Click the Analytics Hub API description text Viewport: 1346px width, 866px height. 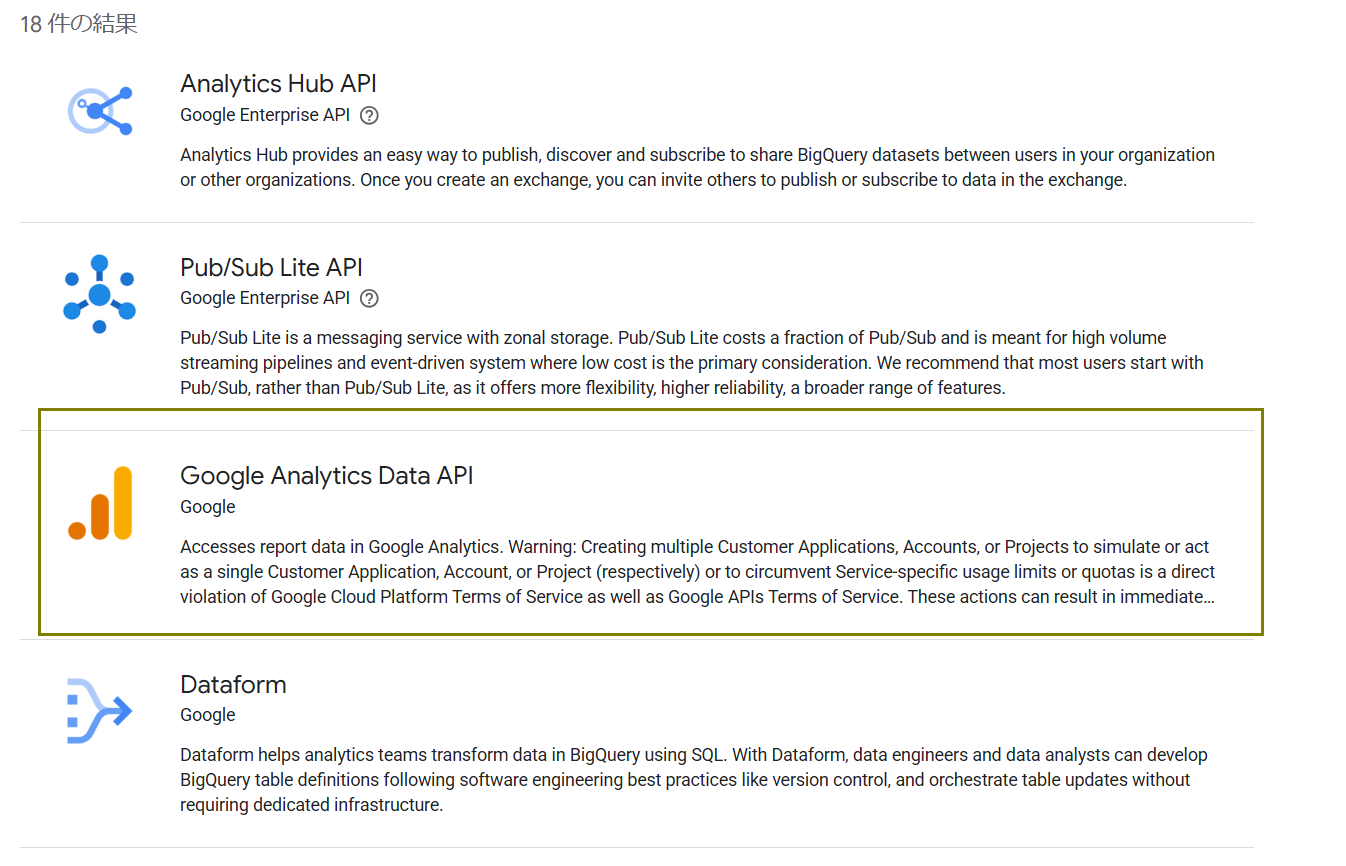697,168
